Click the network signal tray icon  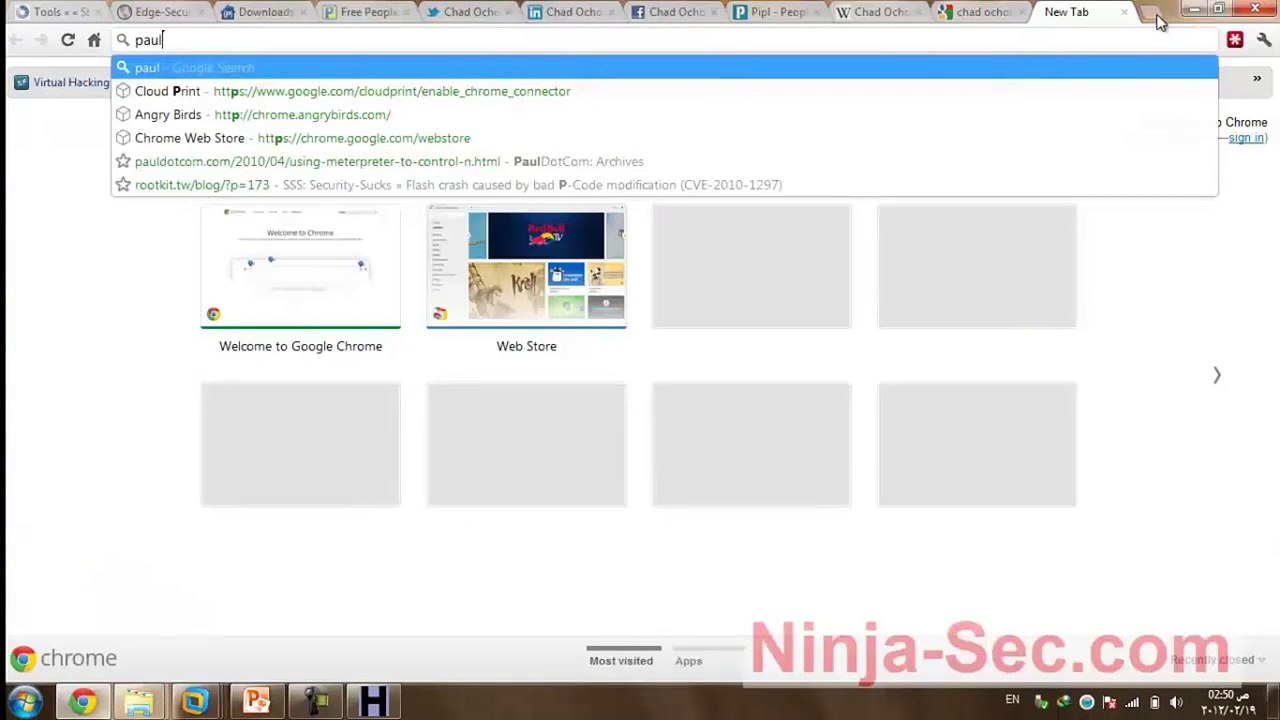tap(1132, 702)
